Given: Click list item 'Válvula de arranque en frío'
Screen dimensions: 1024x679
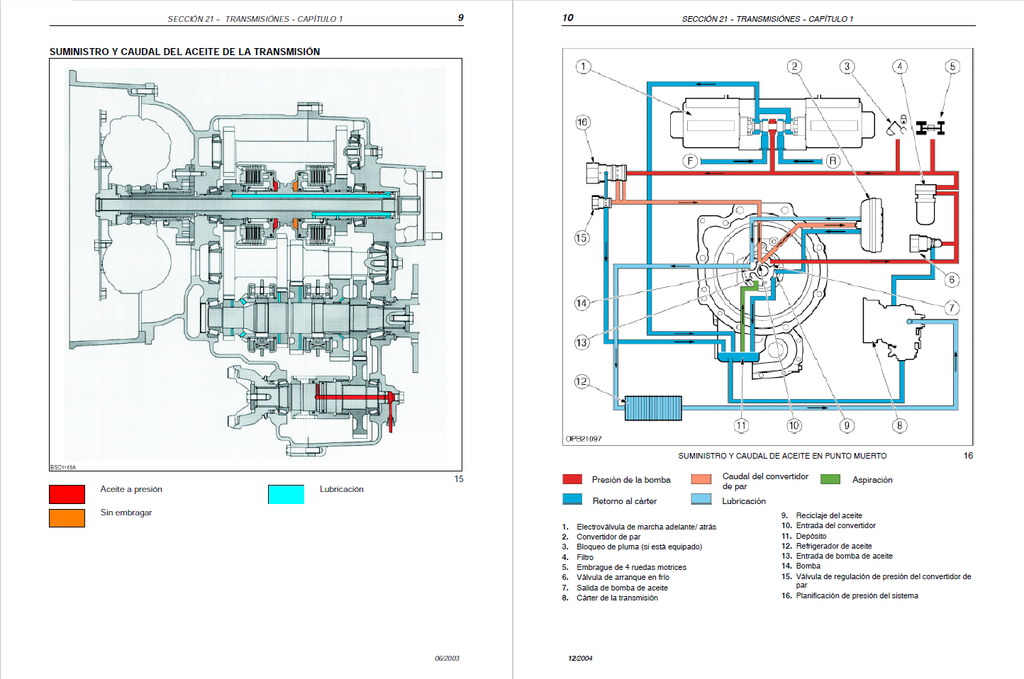Looking at the screenshot, I should [623, 577].
